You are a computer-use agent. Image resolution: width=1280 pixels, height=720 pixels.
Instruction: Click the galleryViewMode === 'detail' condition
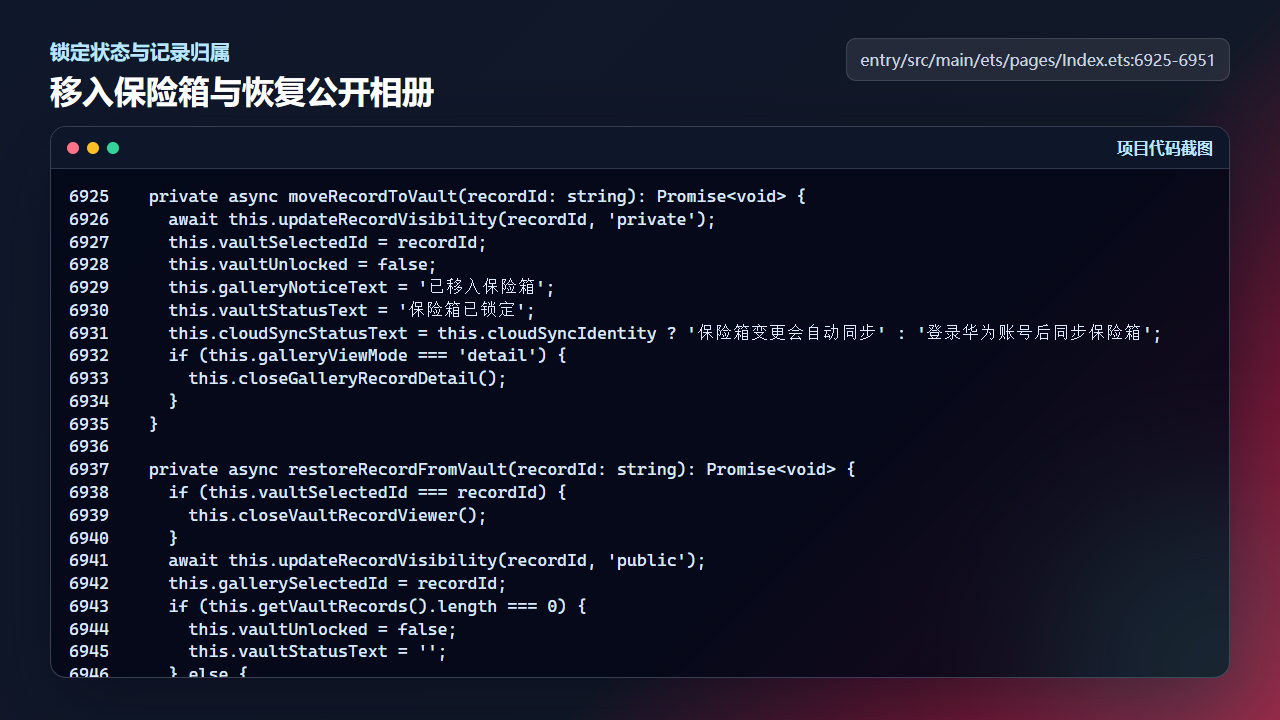[x=367, y=355]
